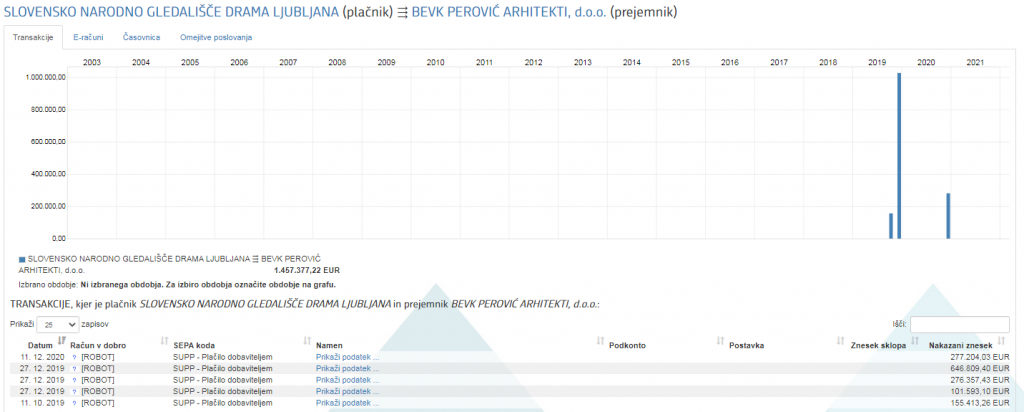Image resolution: width=1024 pixels, height=412 pixels.
Task: Select the Omejitve poslovanja tab
Action: click(216, 37)
